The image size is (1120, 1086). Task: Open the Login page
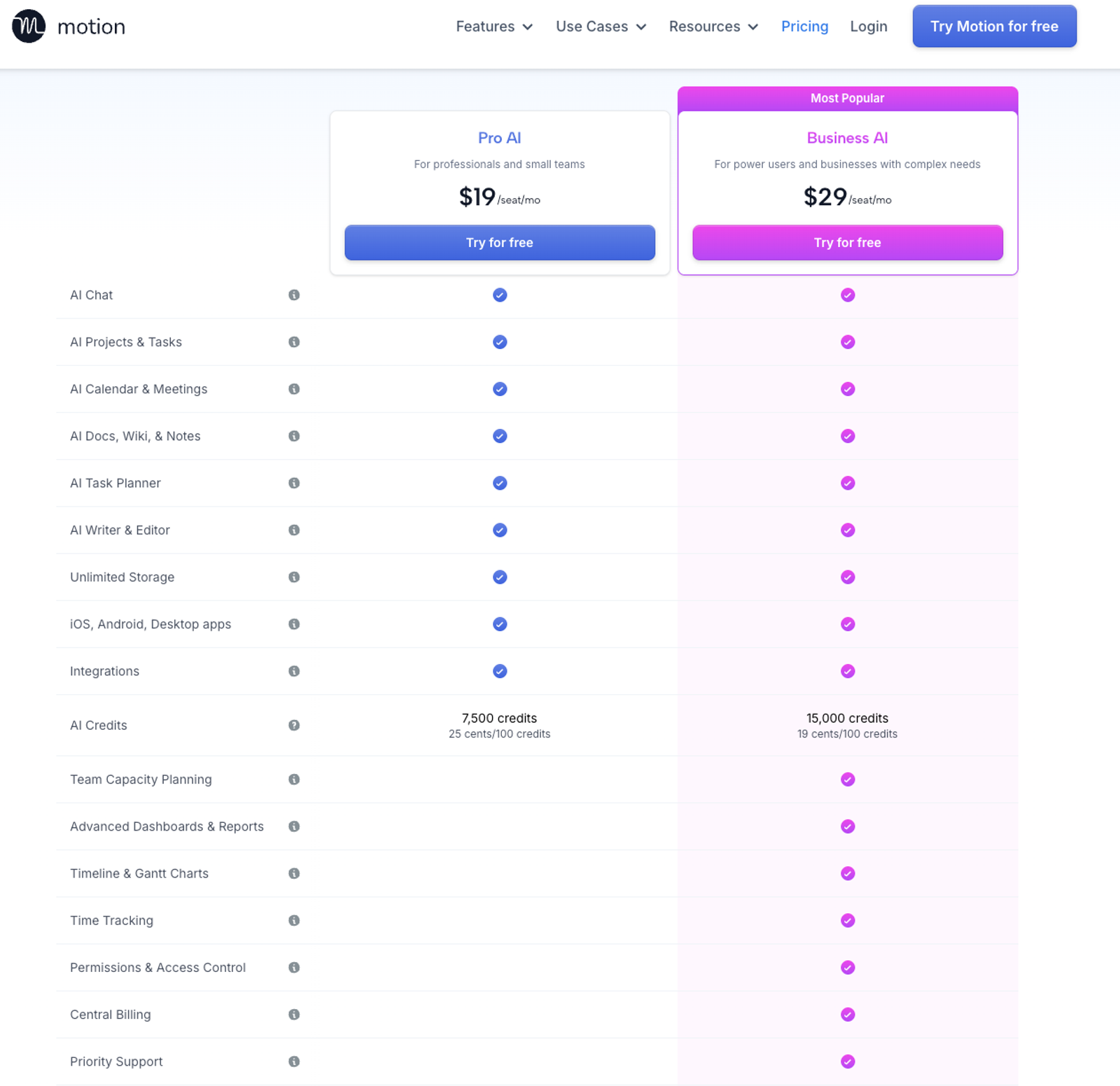coord(869,27)
